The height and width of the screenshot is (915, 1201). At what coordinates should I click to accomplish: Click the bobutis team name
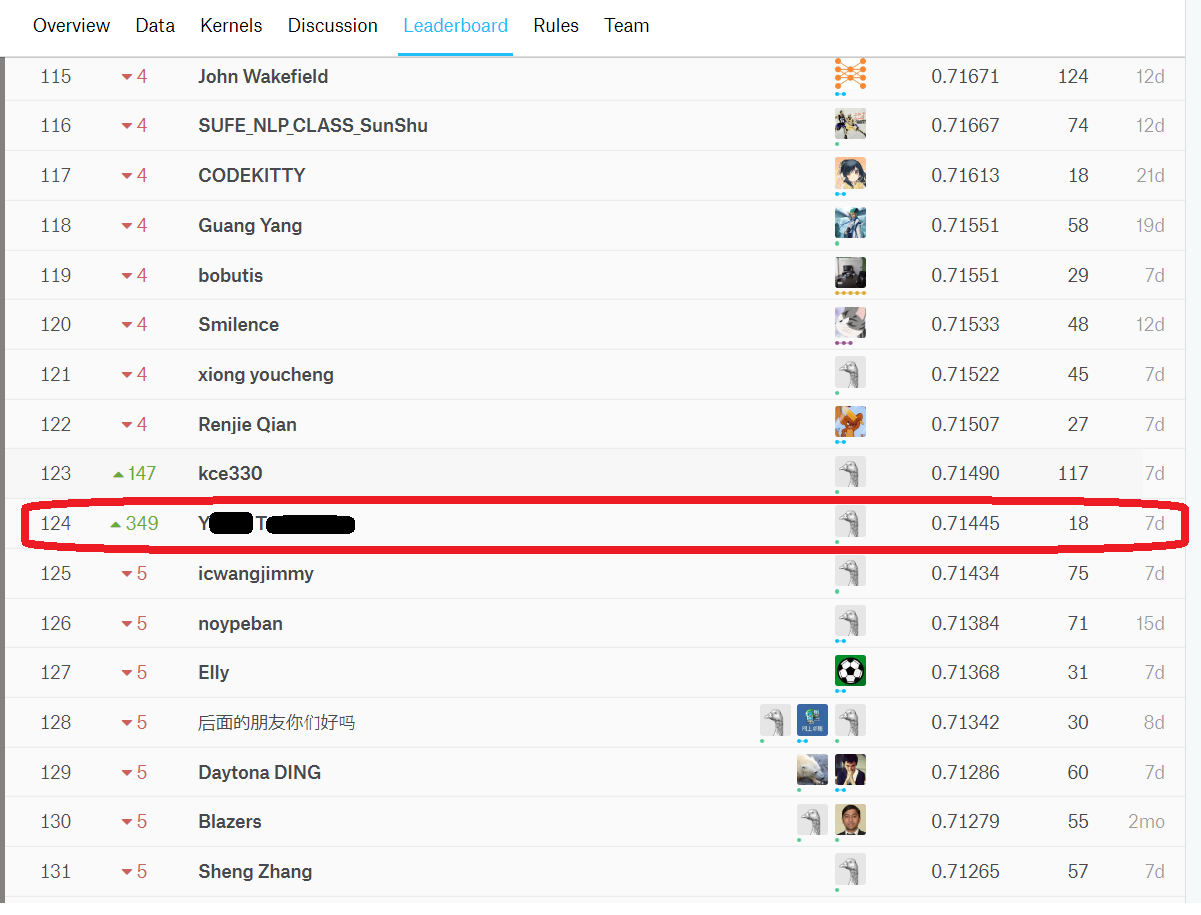[231, 275]
